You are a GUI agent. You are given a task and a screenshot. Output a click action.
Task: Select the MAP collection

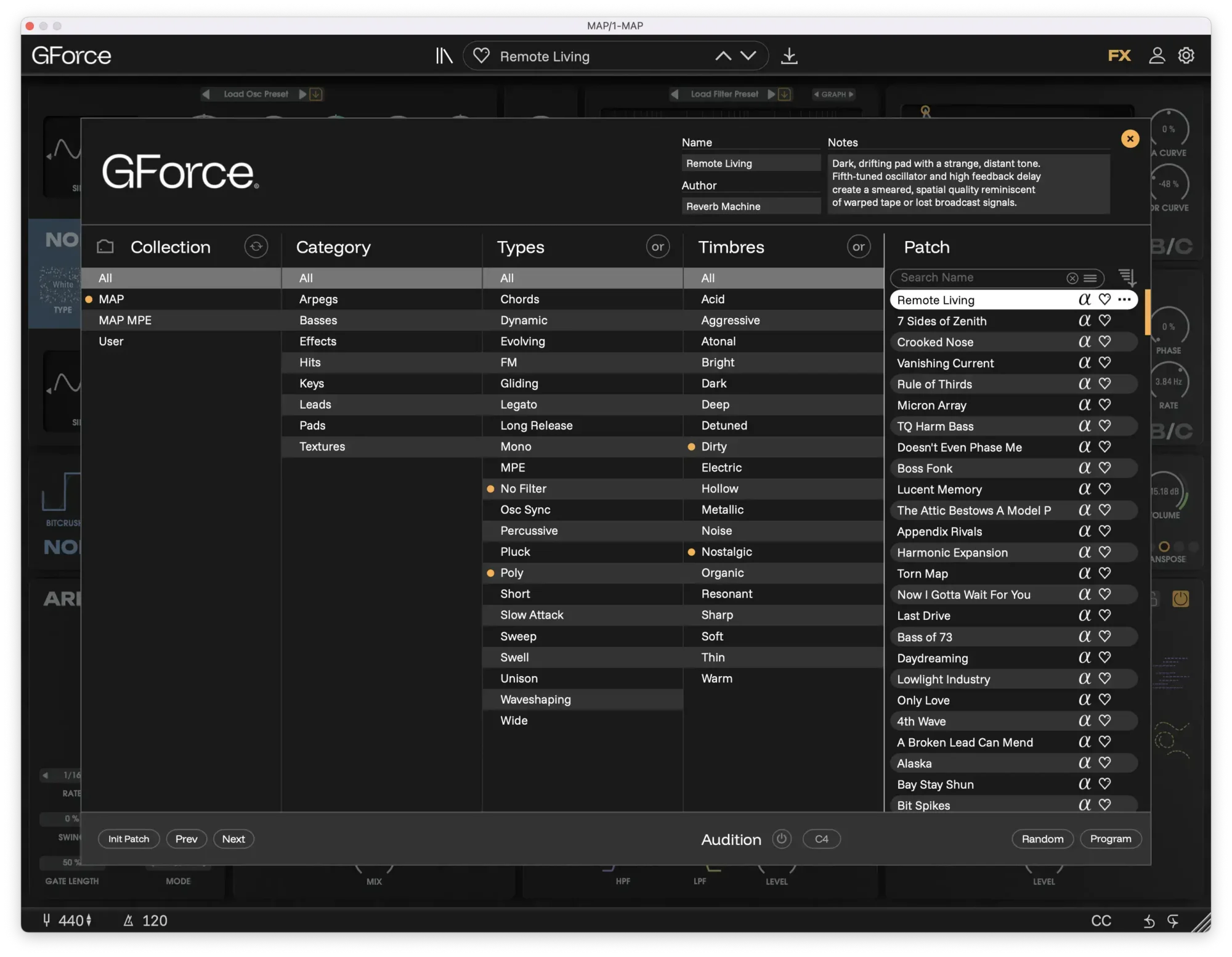pyautogui.click(x=181, y=299)
